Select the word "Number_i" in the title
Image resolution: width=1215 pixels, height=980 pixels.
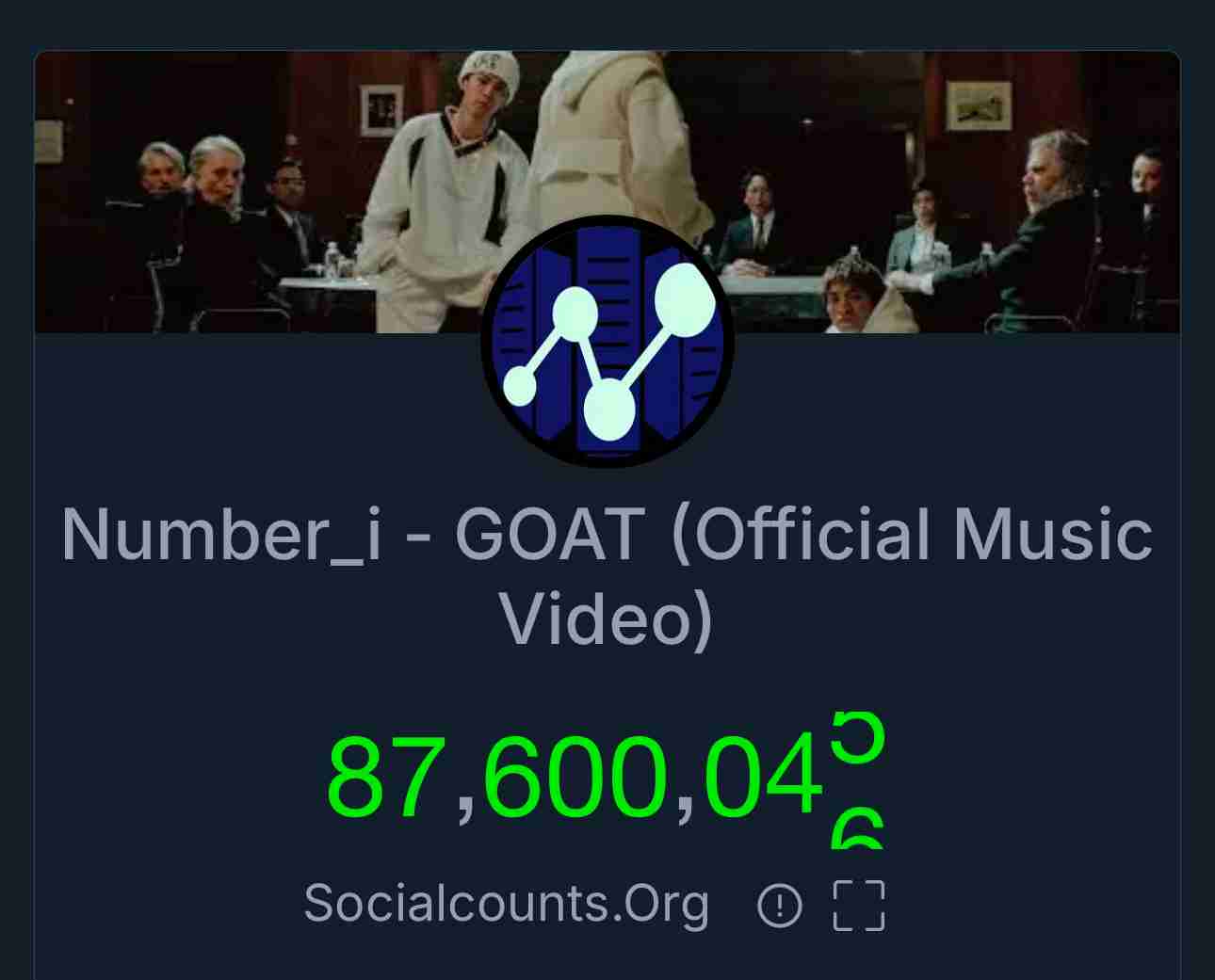pyautogui.click(x=221, y=535)
